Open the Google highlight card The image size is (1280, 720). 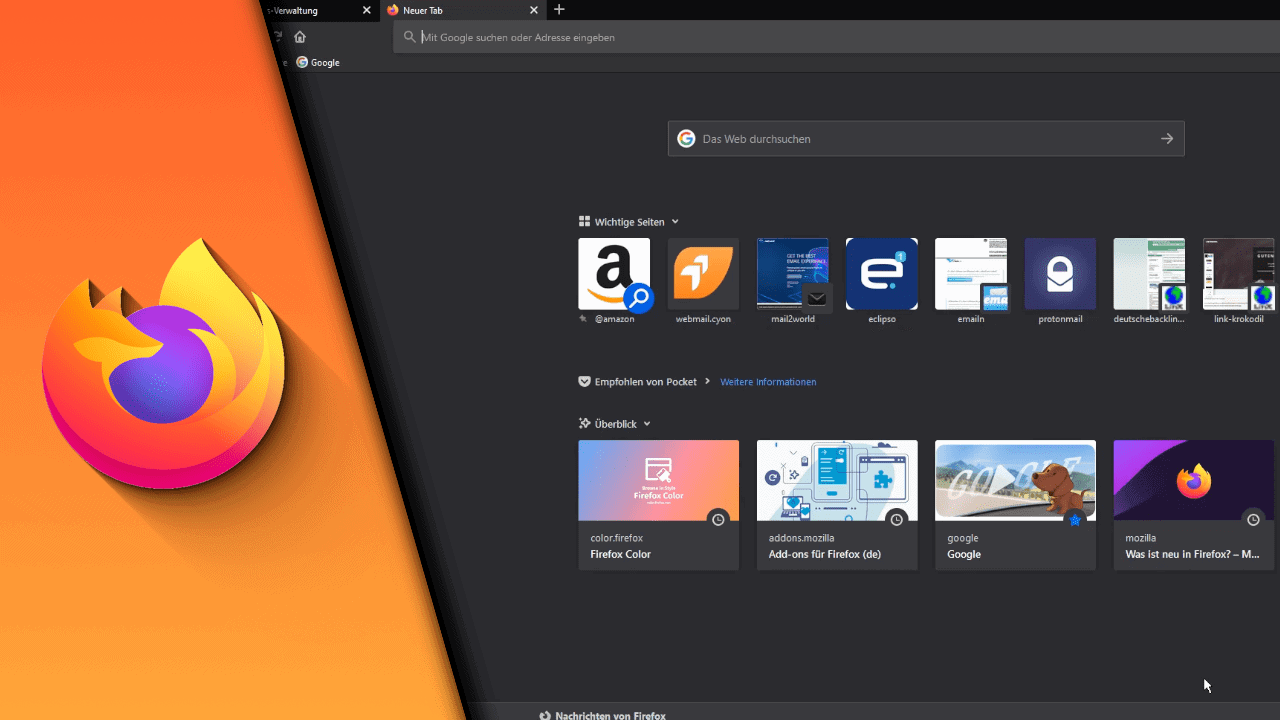coord(1015,505)
